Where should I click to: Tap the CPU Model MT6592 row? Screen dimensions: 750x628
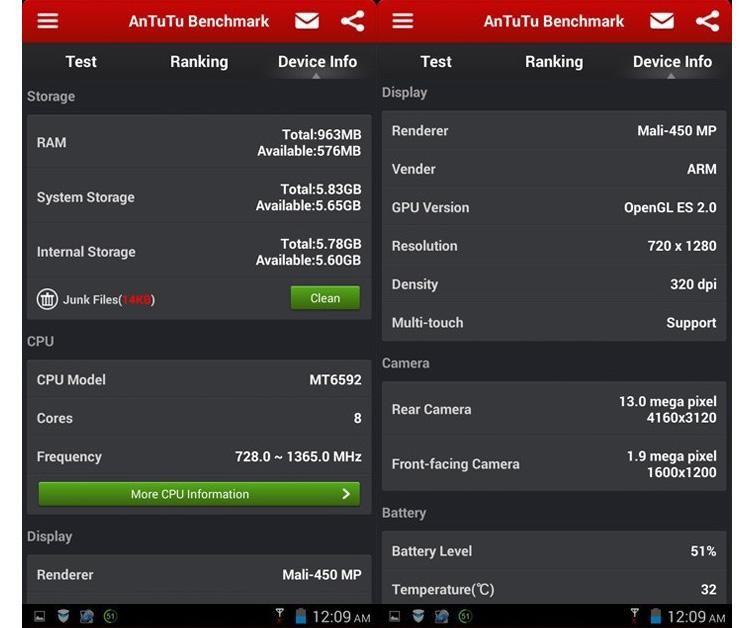199,380
